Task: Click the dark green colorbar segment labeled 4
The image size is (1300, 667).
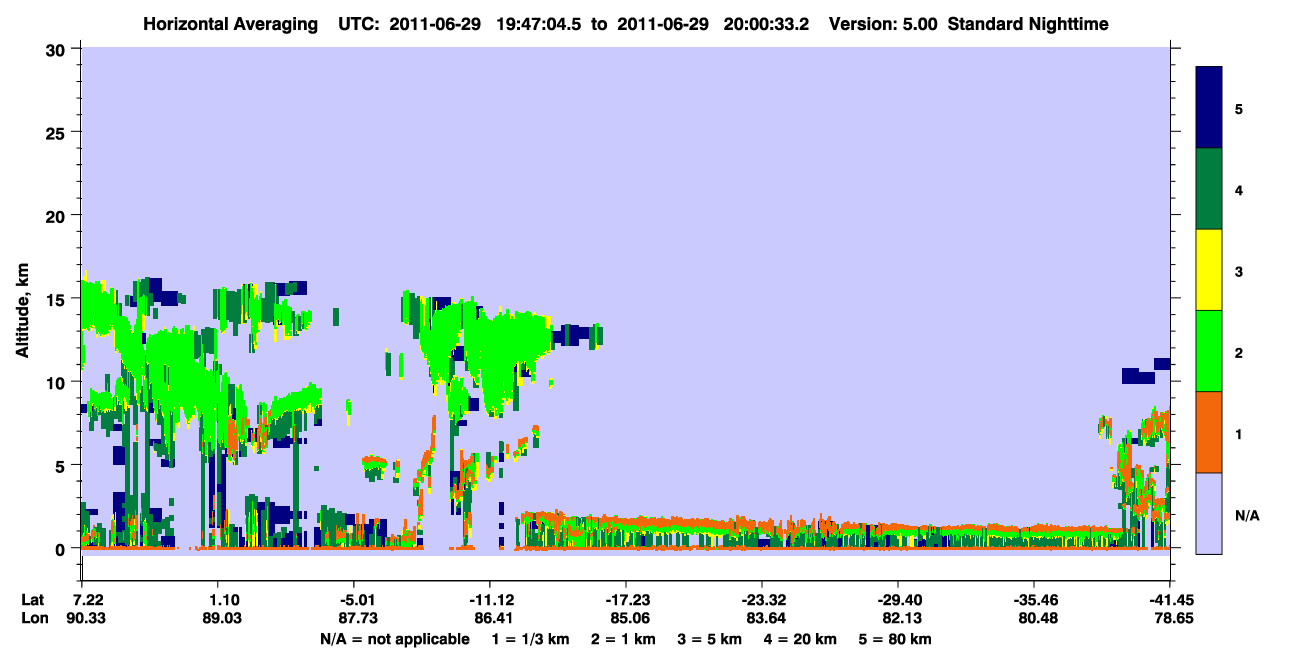Action: (1209, 189)
